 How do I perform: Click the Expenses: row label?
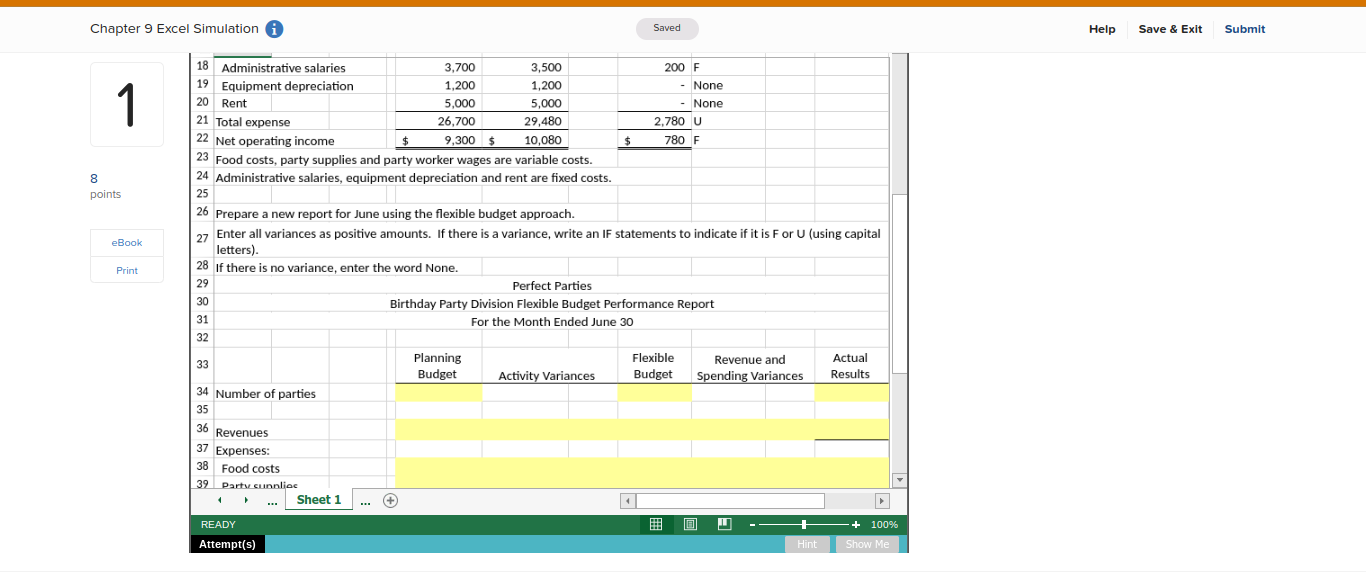pyautogui.click(x=243, y=451)
